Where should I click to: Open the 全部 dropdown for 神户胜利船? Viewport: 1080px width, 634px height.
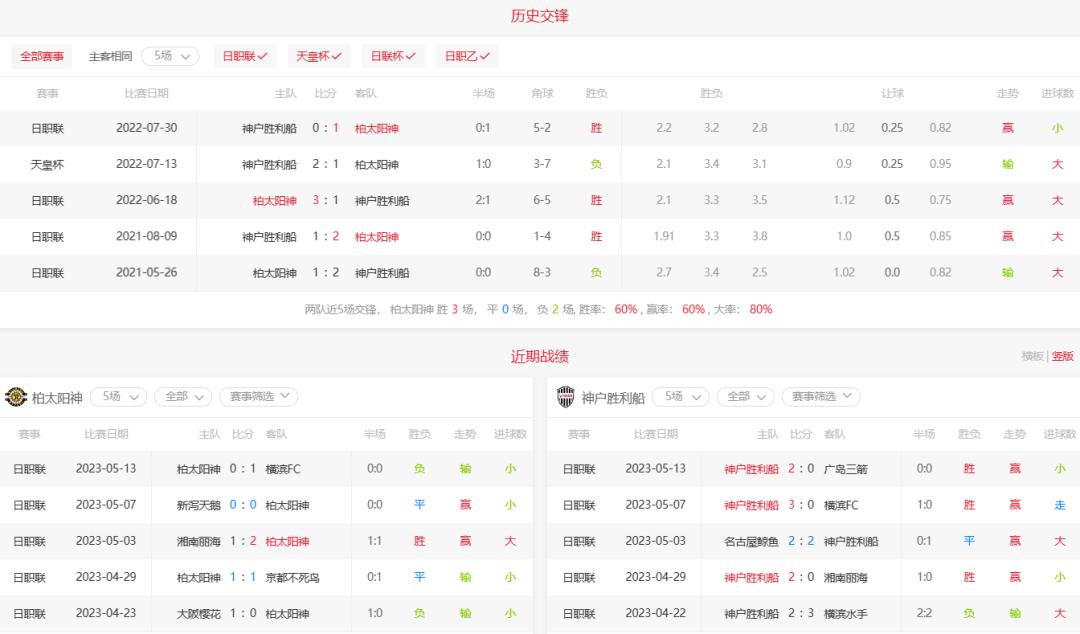[x=745, y=396]
